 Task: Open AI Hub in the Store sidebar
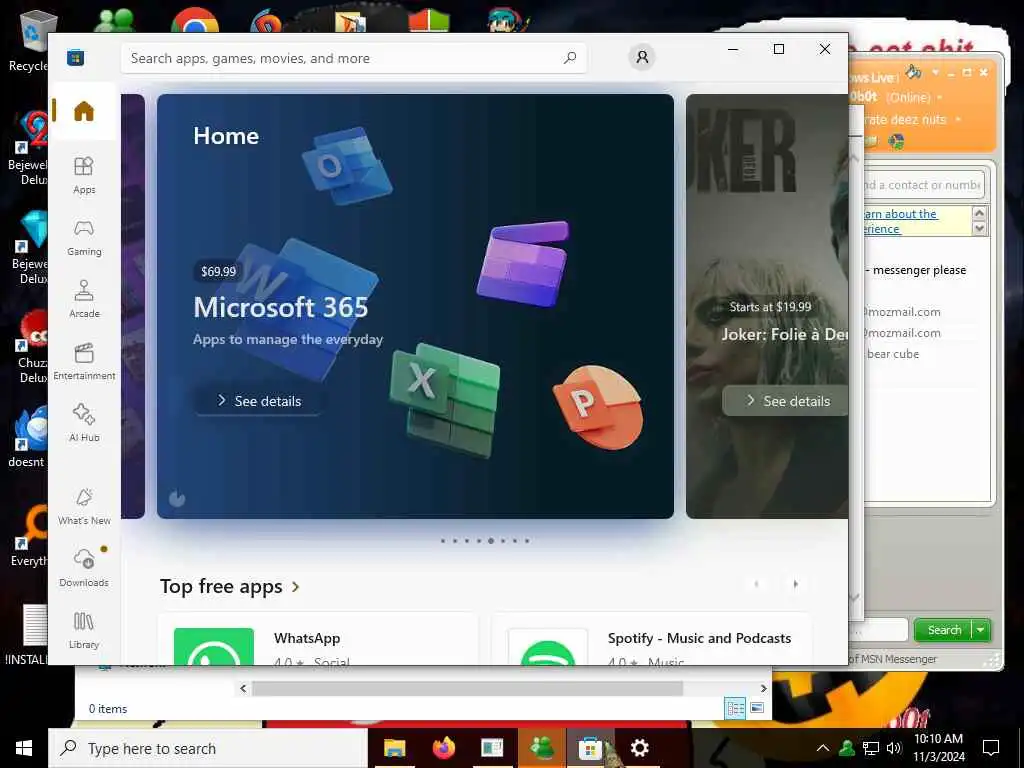click(x=84, y=424)
